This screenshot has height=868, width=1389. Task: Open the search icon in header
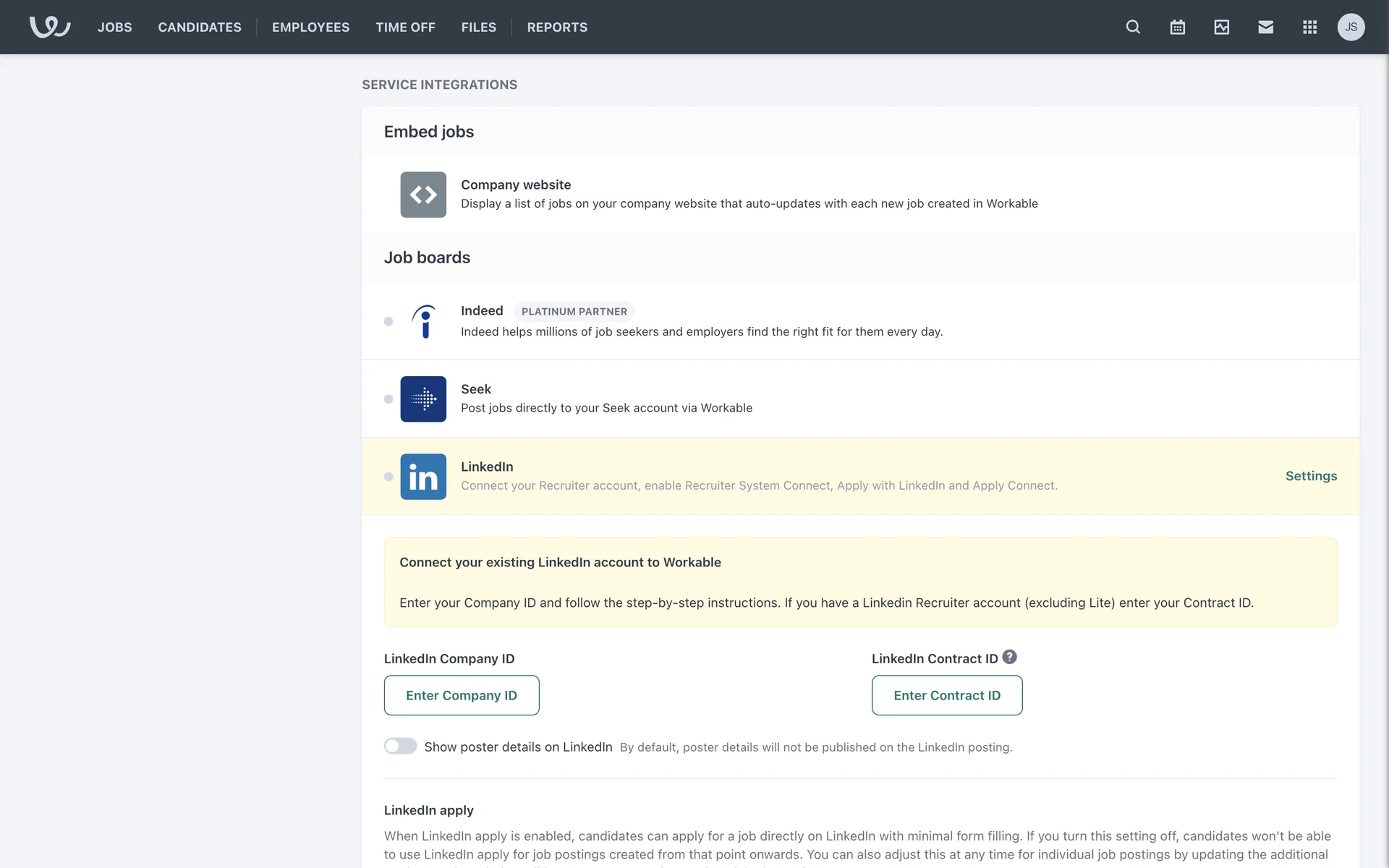pyautogui.click(x=1133, y=27)
